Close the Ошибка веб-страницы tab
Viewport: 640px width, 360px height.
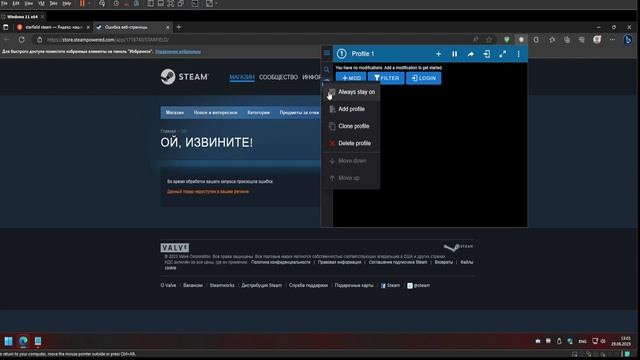click(x=167, y=27)
